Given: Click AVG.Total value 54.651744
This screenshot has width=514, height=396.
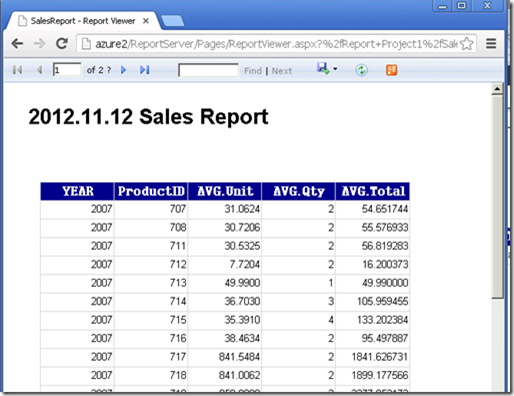Looking at the screenshot, I should (385, 209).
